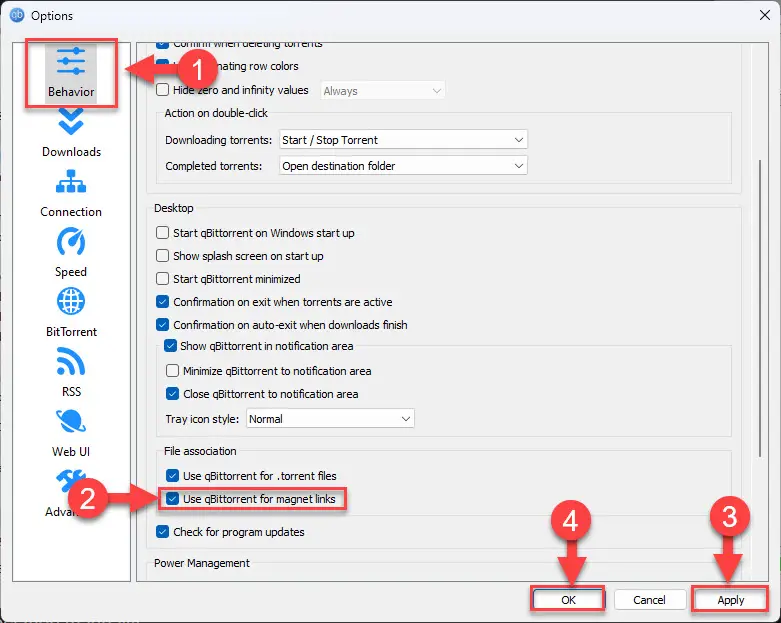Open the Behavior settings section icon
Viewport: 781px width, 623px height.
click(71, 62)
